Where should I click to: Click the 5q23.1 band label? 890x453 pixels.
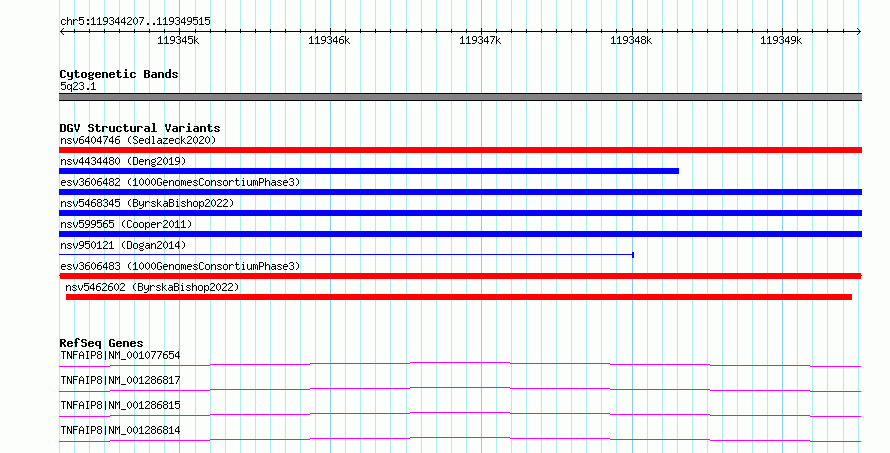tap(78, 86)
